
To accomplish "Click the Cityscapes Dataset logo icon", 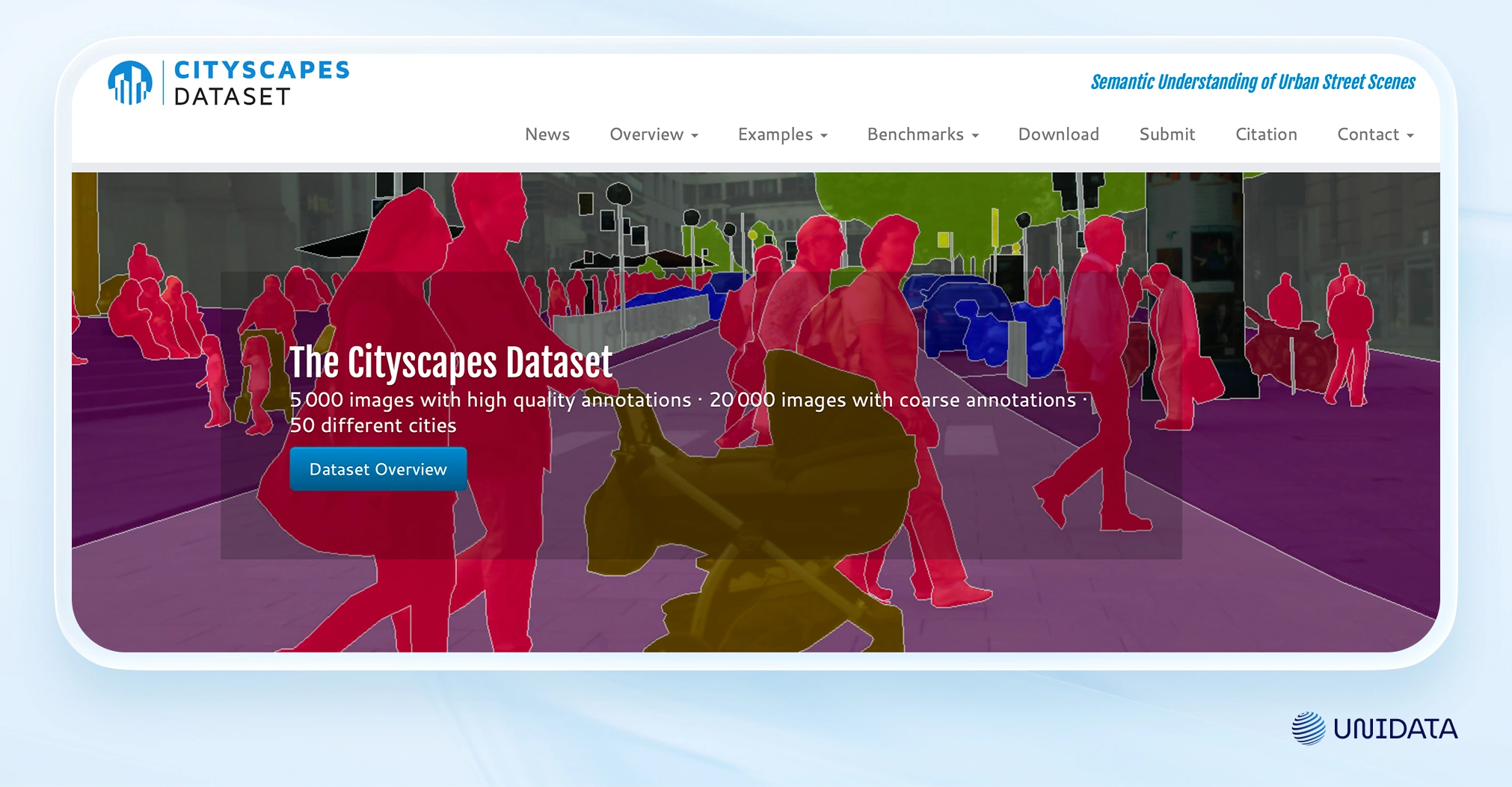I will pyautogui.click(x=130, y=82).
